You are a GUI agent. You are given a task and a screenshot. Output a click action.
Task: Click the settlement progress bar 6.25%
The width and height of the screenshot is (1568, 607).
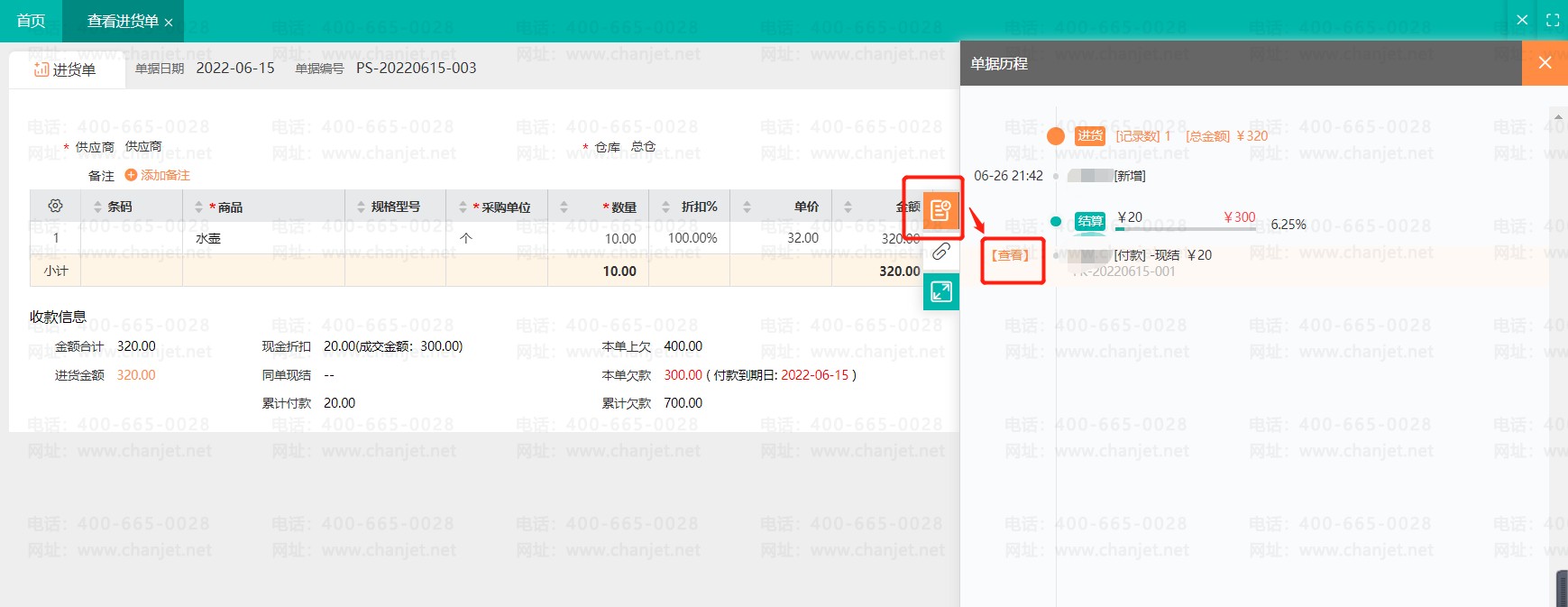tap(1186, 229)
